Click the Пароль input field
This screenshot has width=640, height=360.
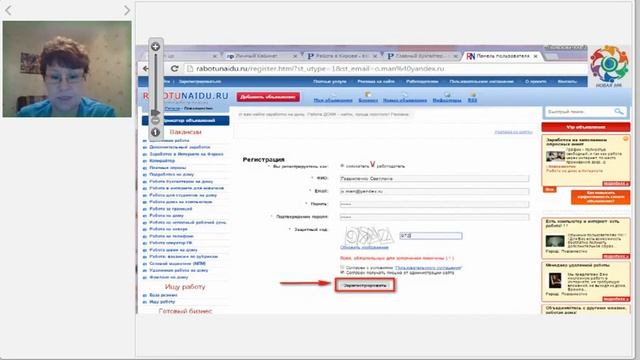tap(434, 204)
